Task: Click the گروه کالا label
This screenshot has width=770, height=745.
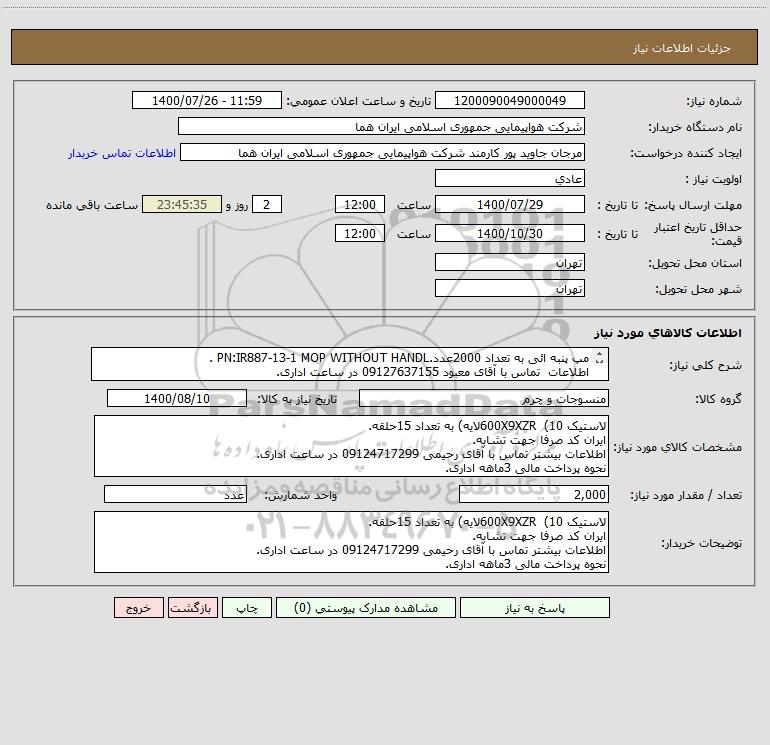Action: click(718, 399)
